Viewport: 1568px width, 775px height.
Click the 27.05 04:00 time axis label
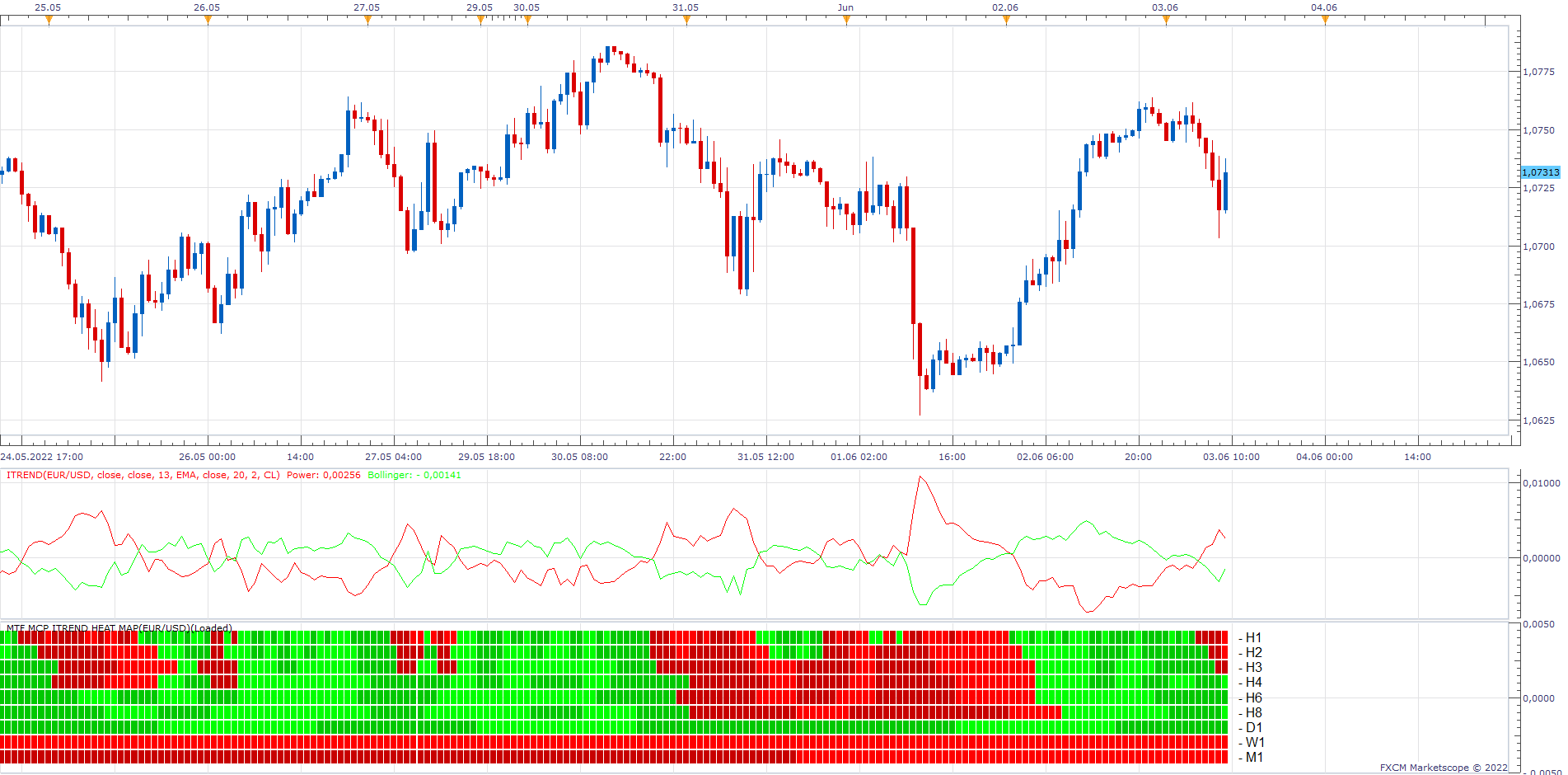coord(393,457)
